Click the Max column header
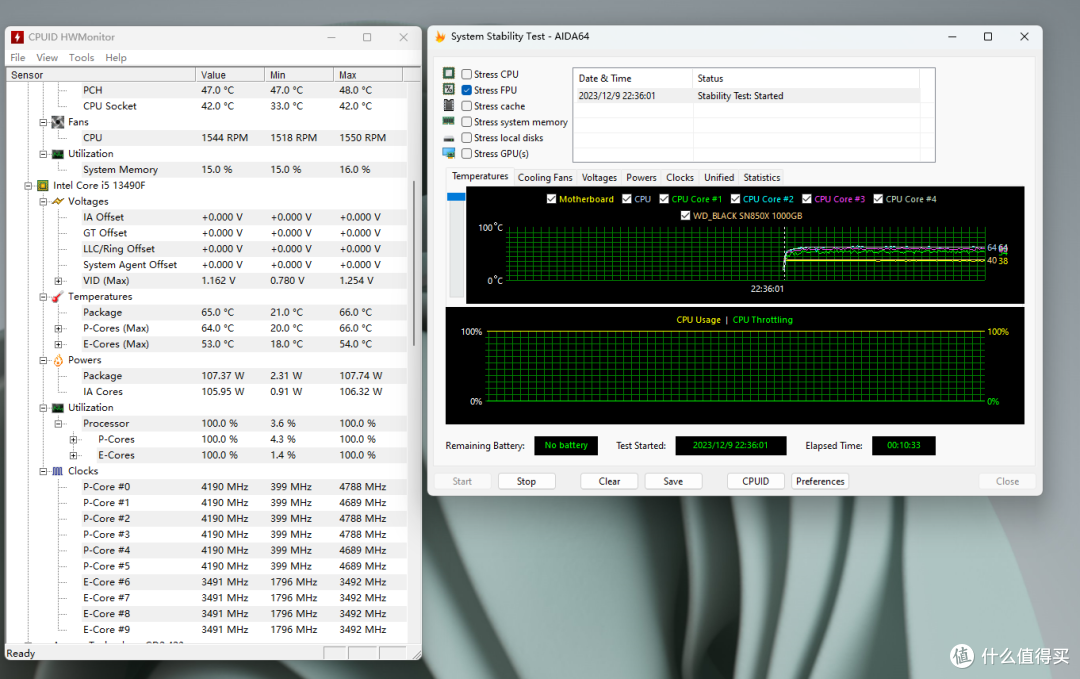Viewport: 1080px width, 679px height. coord(368,75)
